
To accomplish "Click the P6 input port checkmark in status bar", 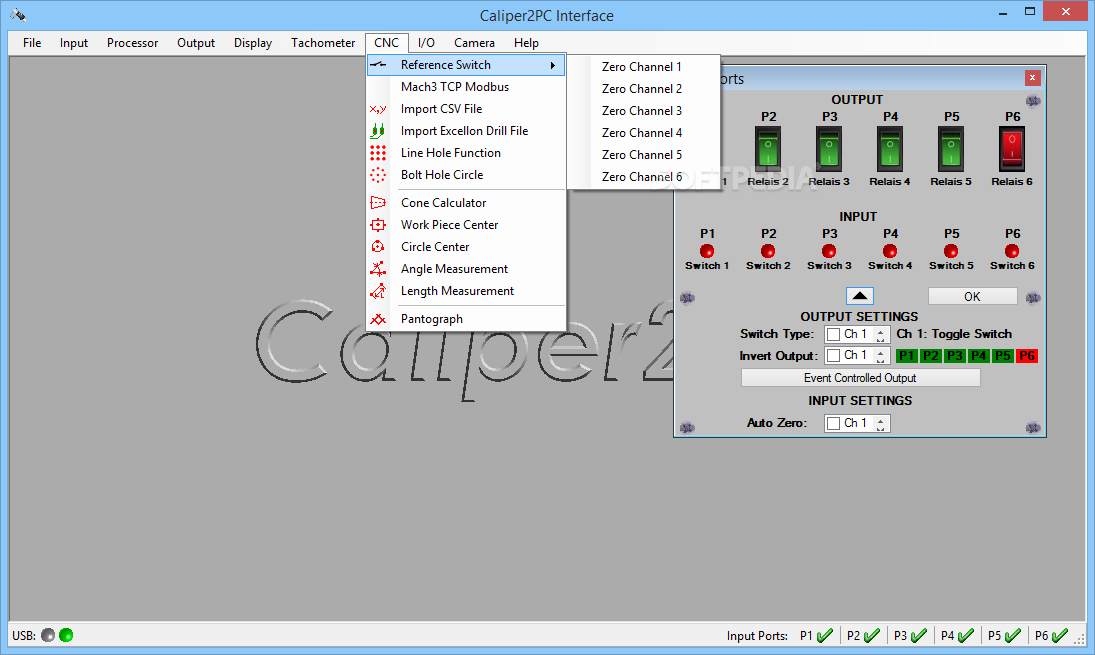I will click(x=1060, y=635).
